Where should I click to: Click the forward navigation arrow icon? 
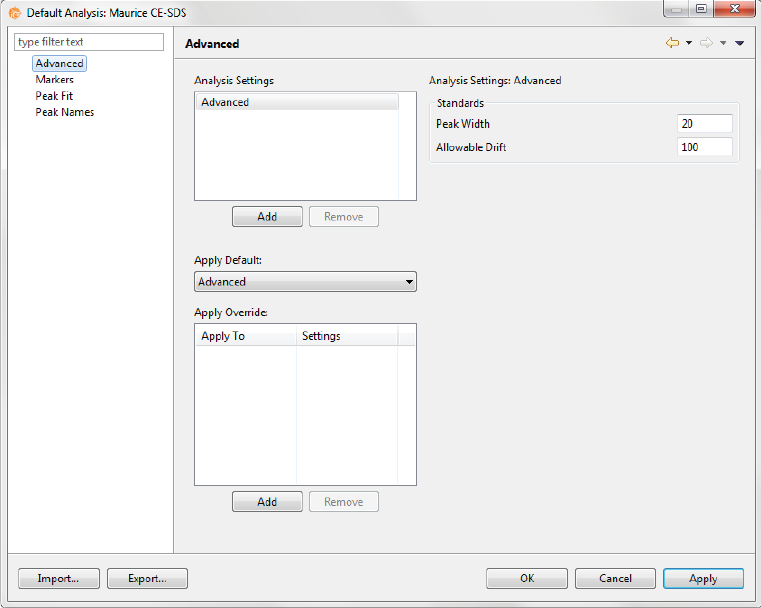point(706,43)
